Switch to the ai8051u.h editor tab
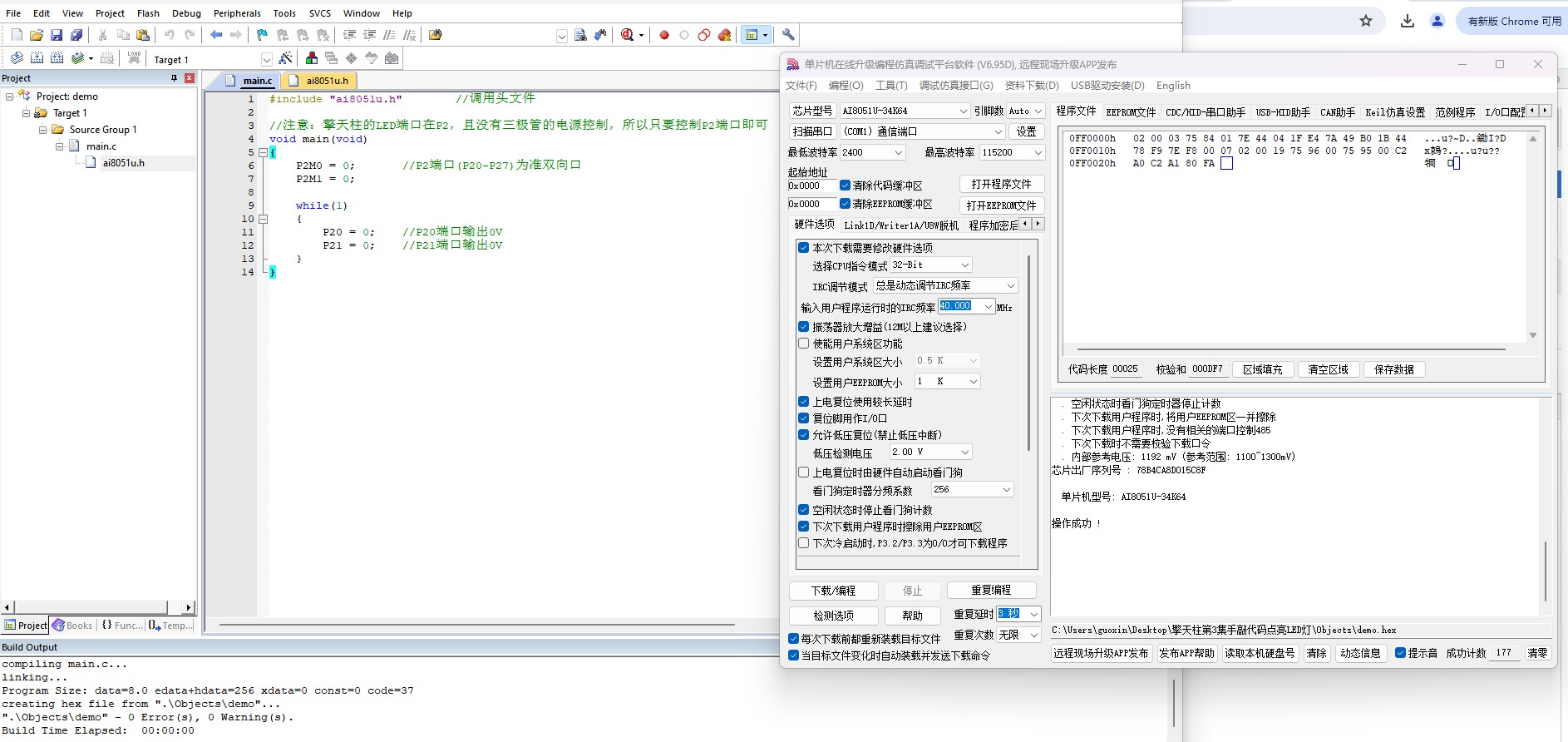 coord(327,81)
